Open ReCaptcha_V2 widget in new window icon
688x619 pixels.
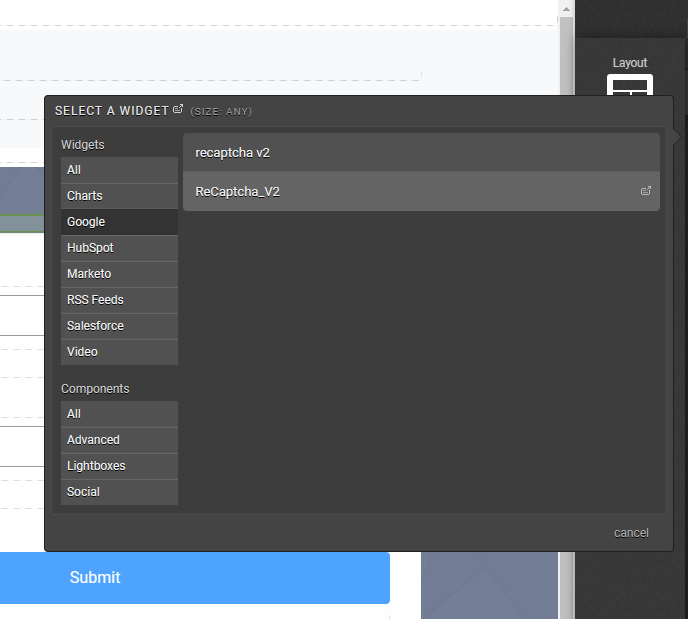645,191
